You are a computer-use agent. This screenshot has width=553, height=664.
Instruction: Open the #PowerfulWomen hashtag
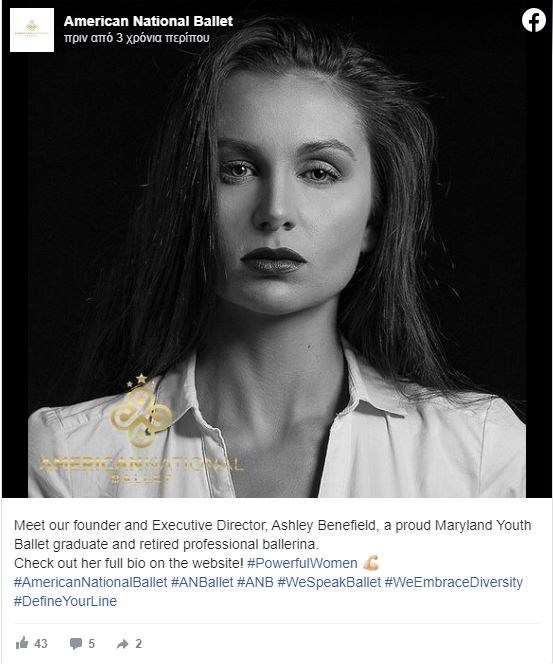click(x=302, y=563)
